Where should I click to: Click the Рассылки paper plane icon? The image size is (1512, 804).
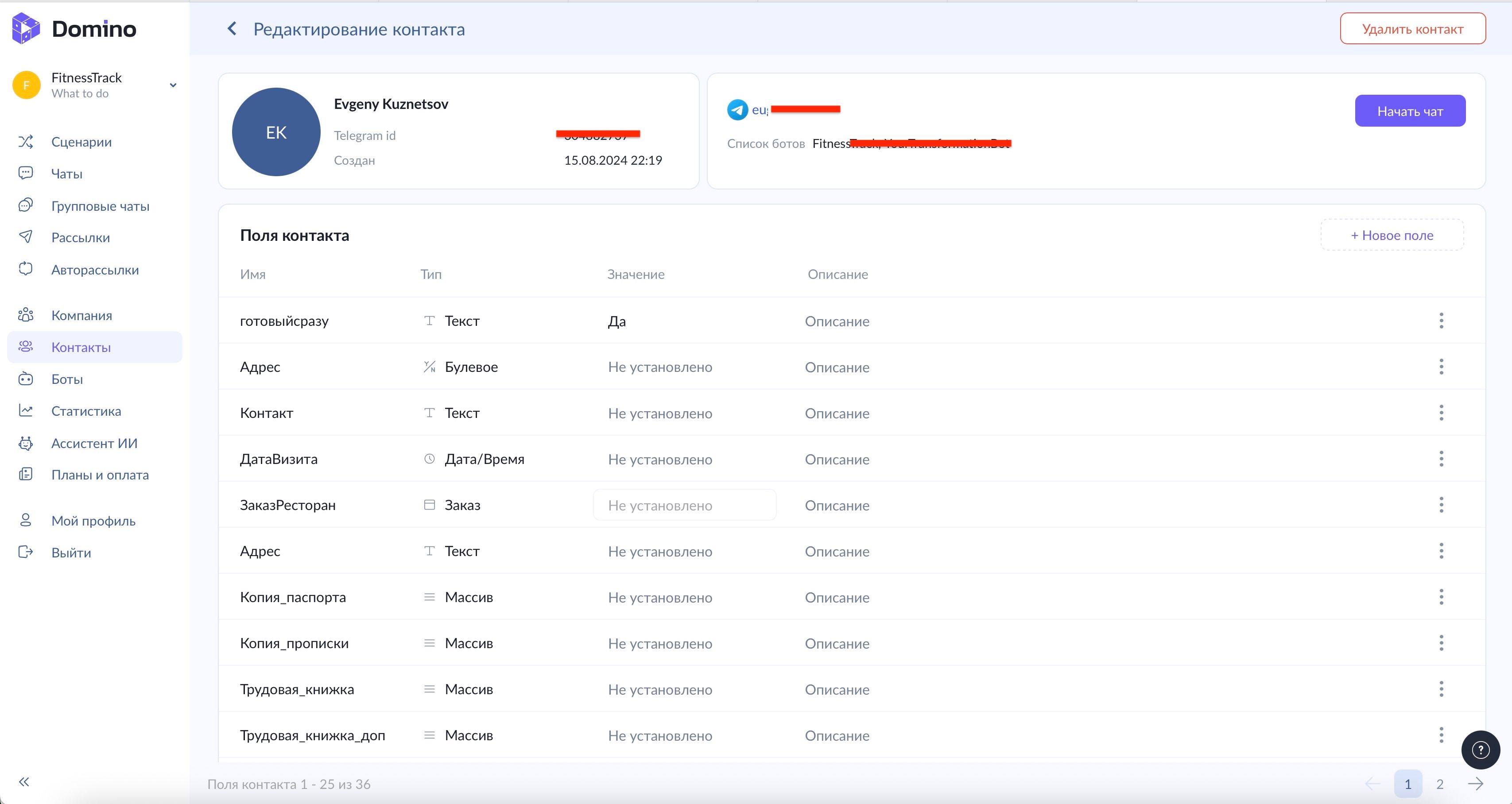coord(25,237)
